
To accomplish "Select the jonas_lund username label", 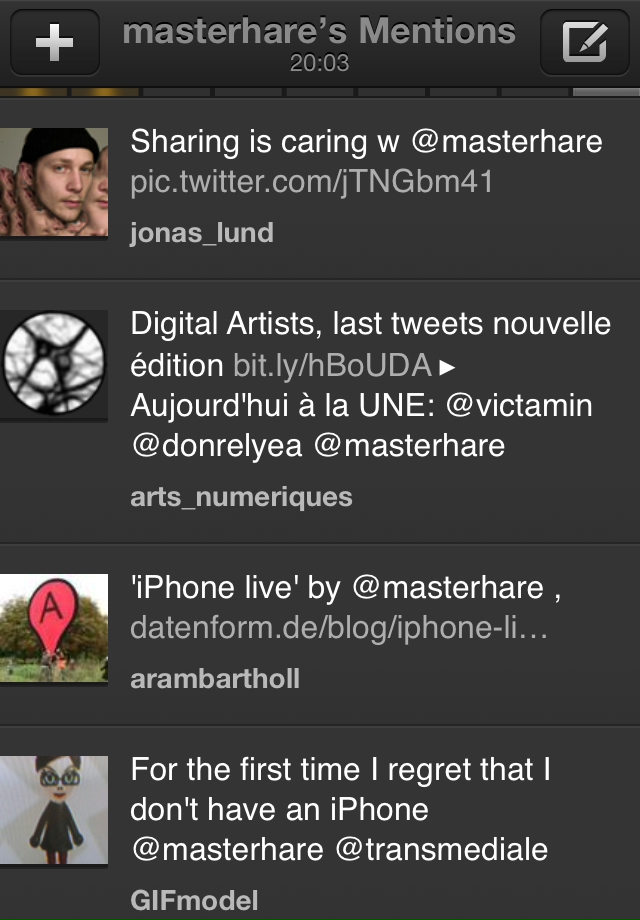I will coord(201,233).
